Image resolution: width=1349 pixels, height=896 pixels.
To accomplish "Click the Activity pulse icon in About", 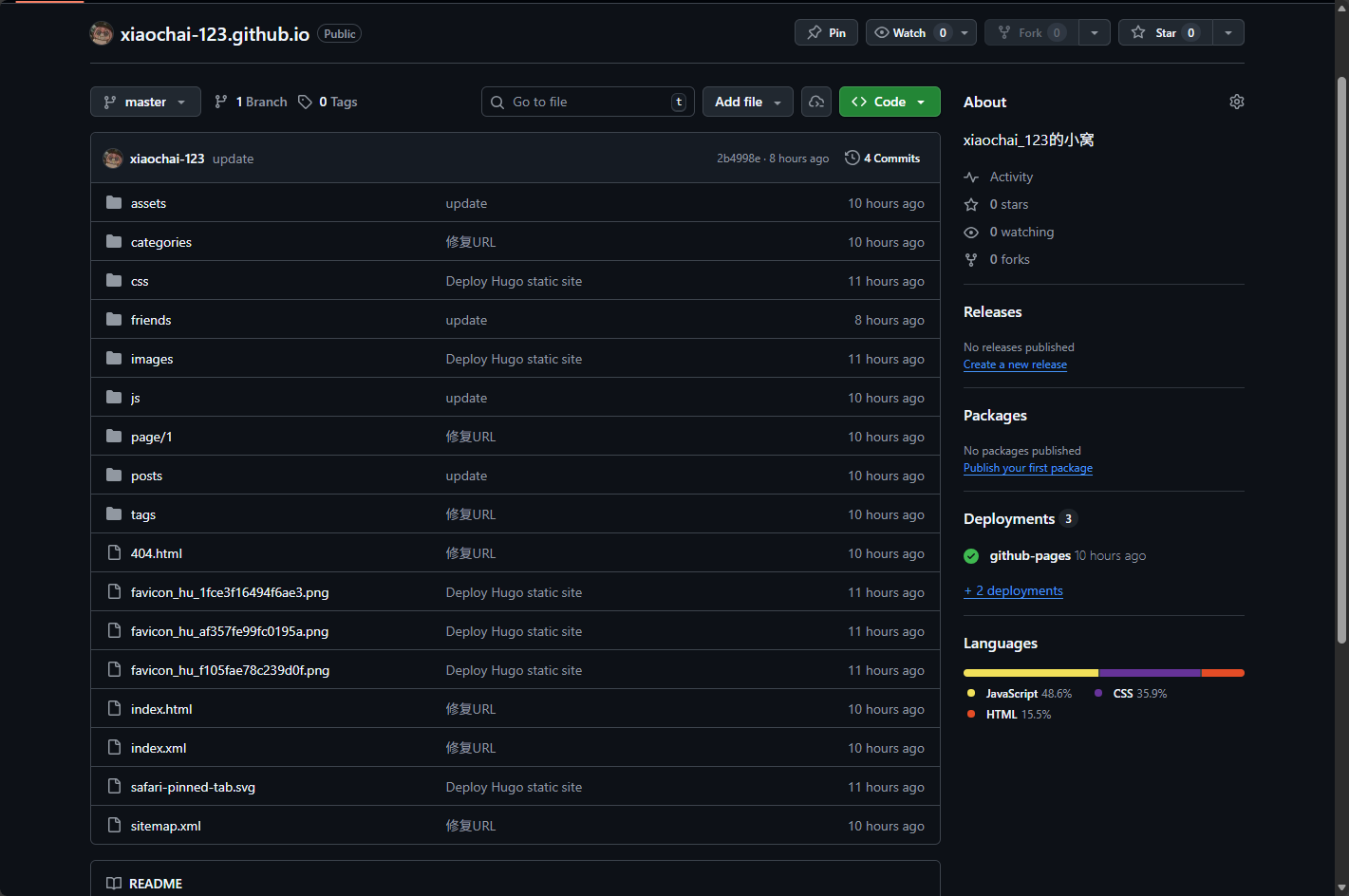I will (971, 177).
